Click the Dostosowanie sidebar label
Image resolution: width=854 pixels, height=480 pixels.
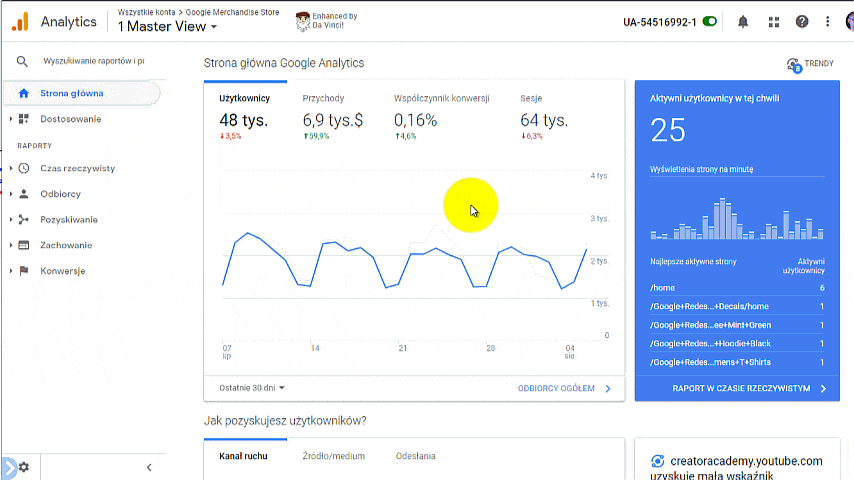click(71, 119)
